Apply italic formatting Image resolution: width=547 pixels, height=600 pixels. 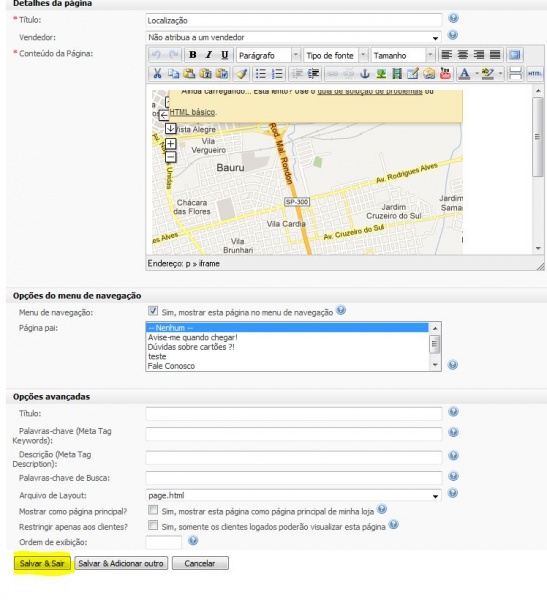point(209,55)
